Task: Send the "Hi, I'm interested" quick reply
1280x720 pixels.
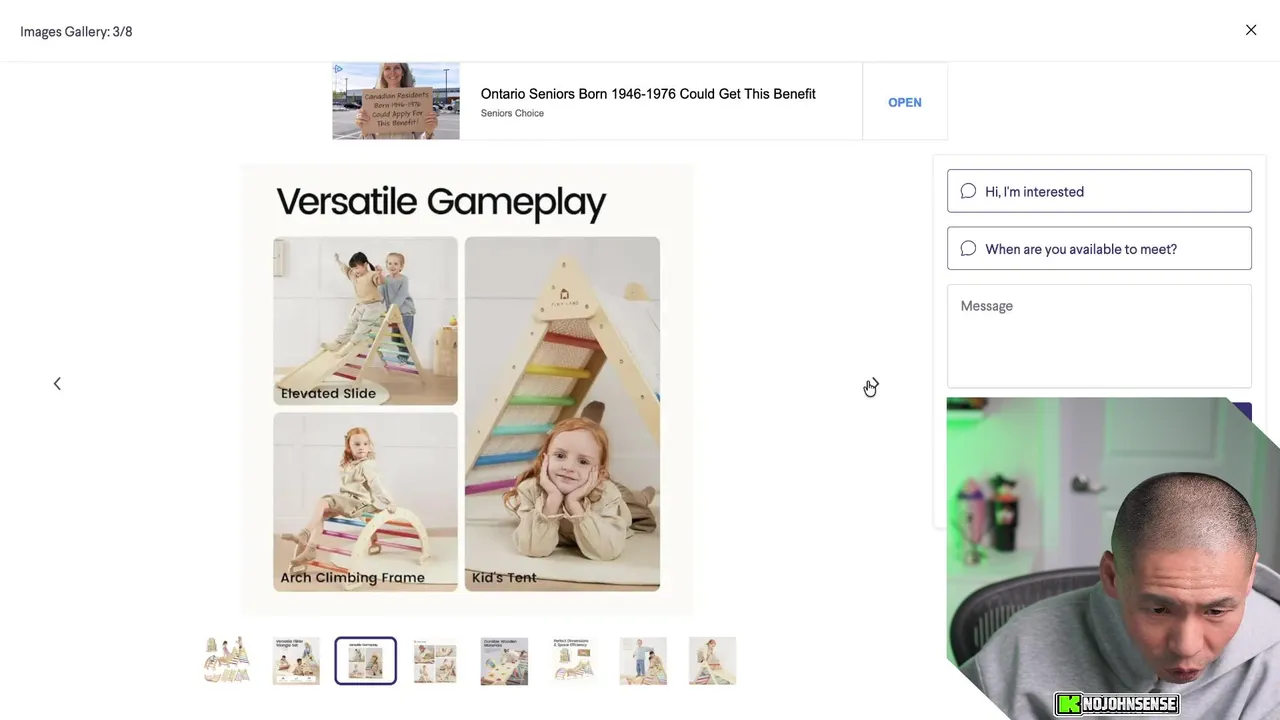Action: (x=1099, y=191)
